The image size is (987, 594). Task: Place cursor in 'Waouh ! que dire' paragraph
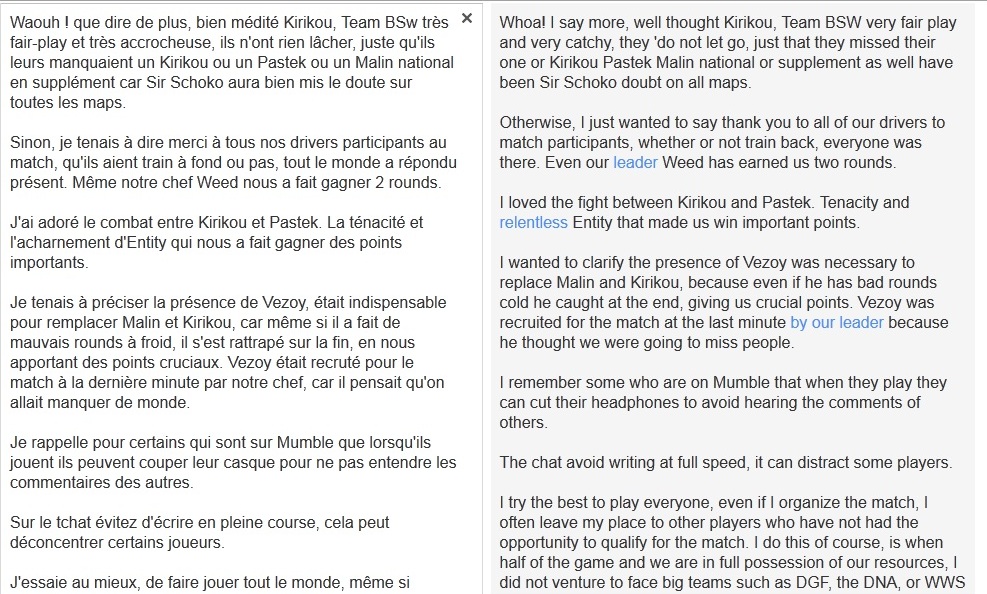pos(232,62)
